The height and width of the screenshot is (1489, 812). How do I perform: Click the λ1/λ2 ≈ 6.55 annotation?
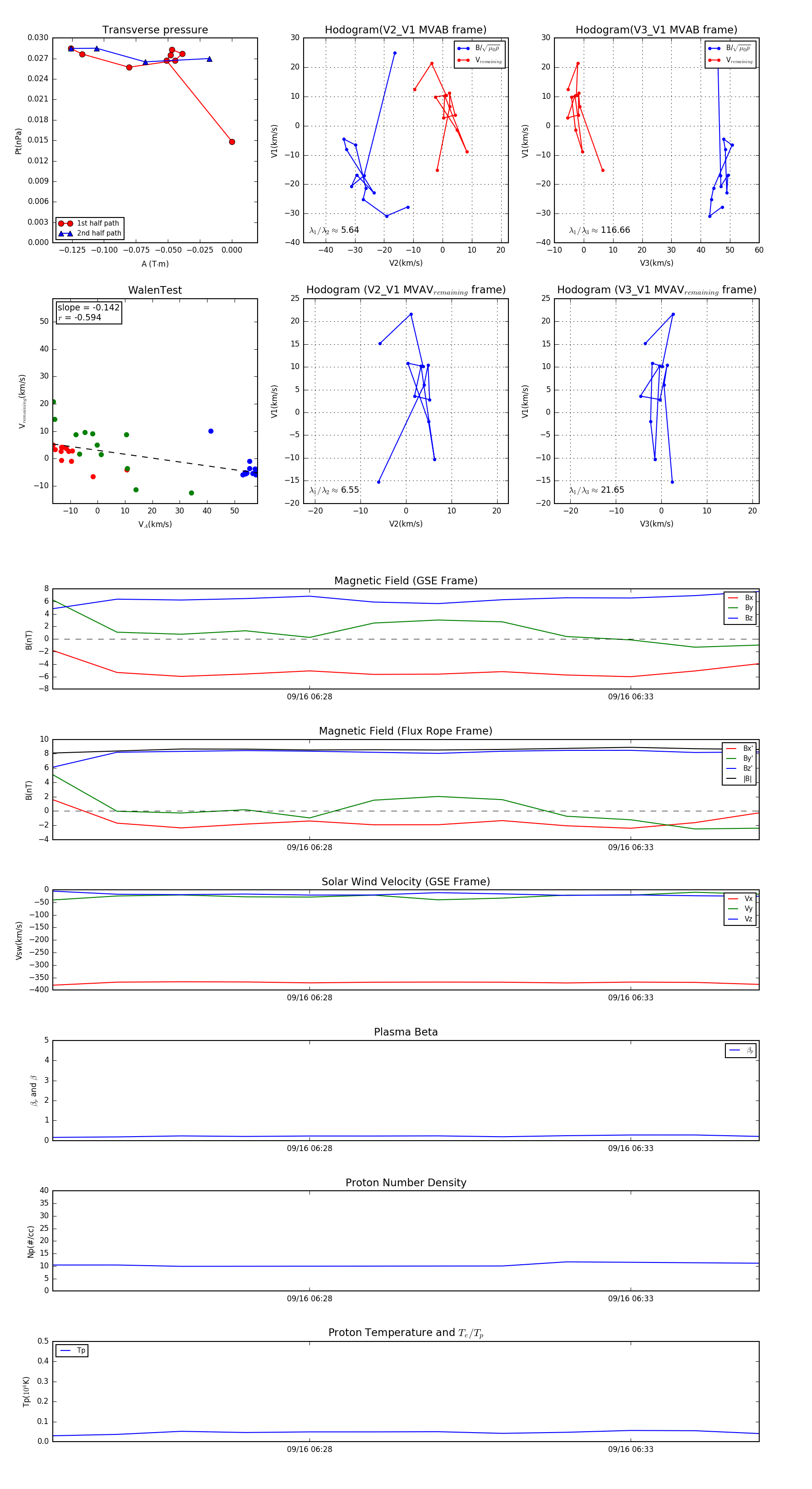tap(334, 490)
